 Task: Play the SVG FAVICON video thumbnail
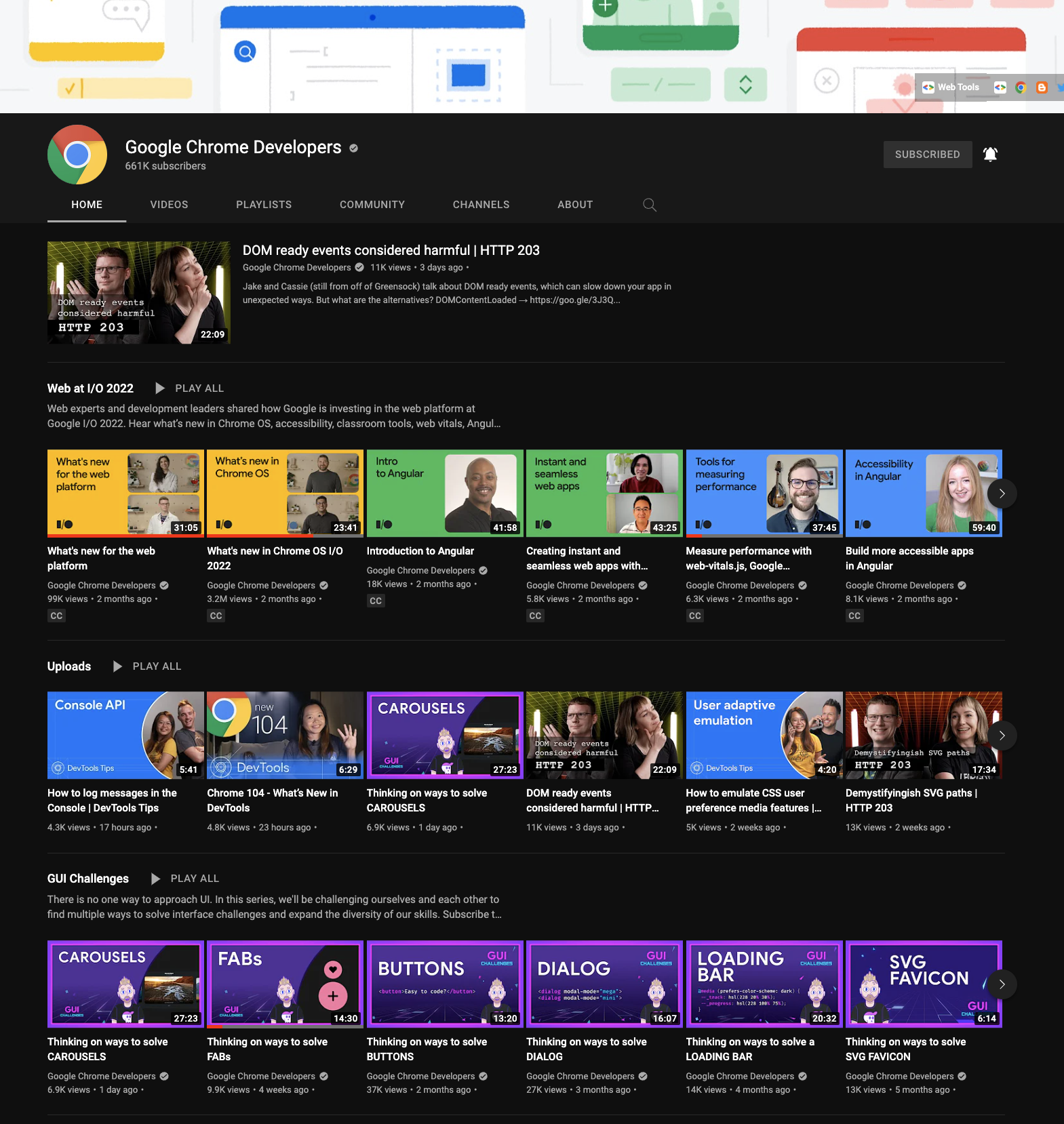click(924, 984)
